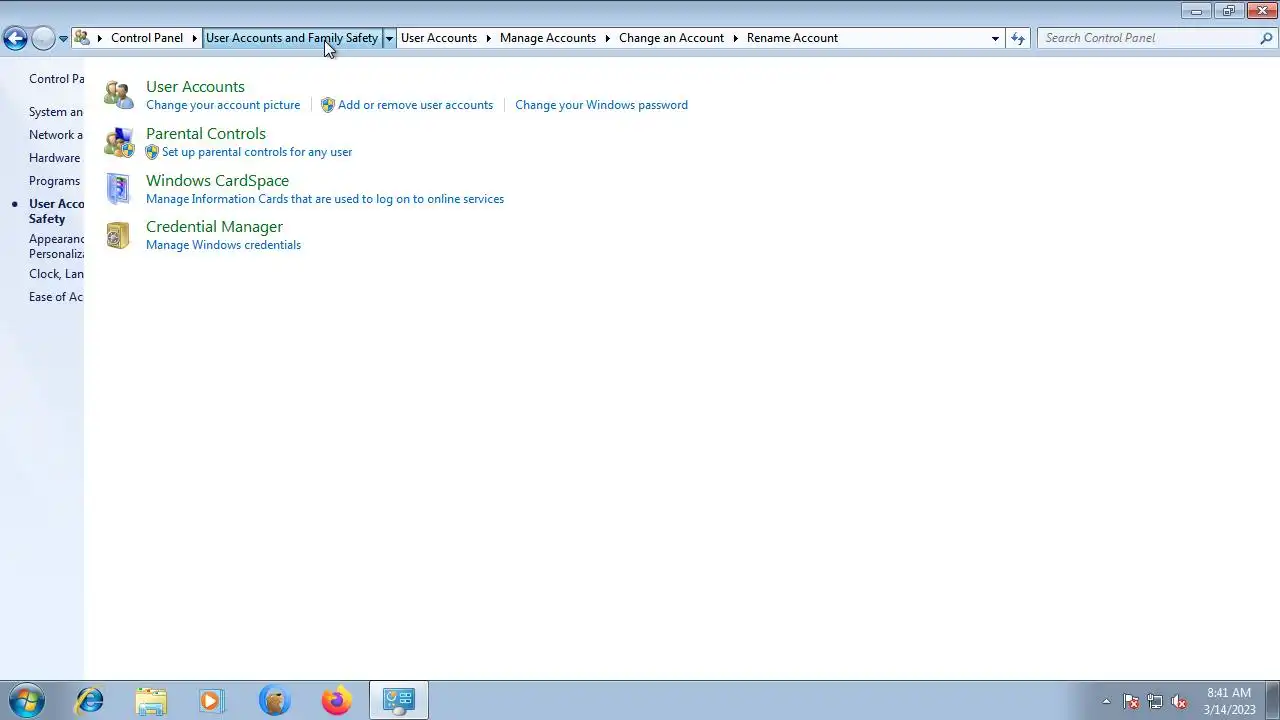Expand the arrow after Control Panel breadcrumb
Image resolution: width=1280 pixels, height=720 pixels.
(x=194, y=38)
